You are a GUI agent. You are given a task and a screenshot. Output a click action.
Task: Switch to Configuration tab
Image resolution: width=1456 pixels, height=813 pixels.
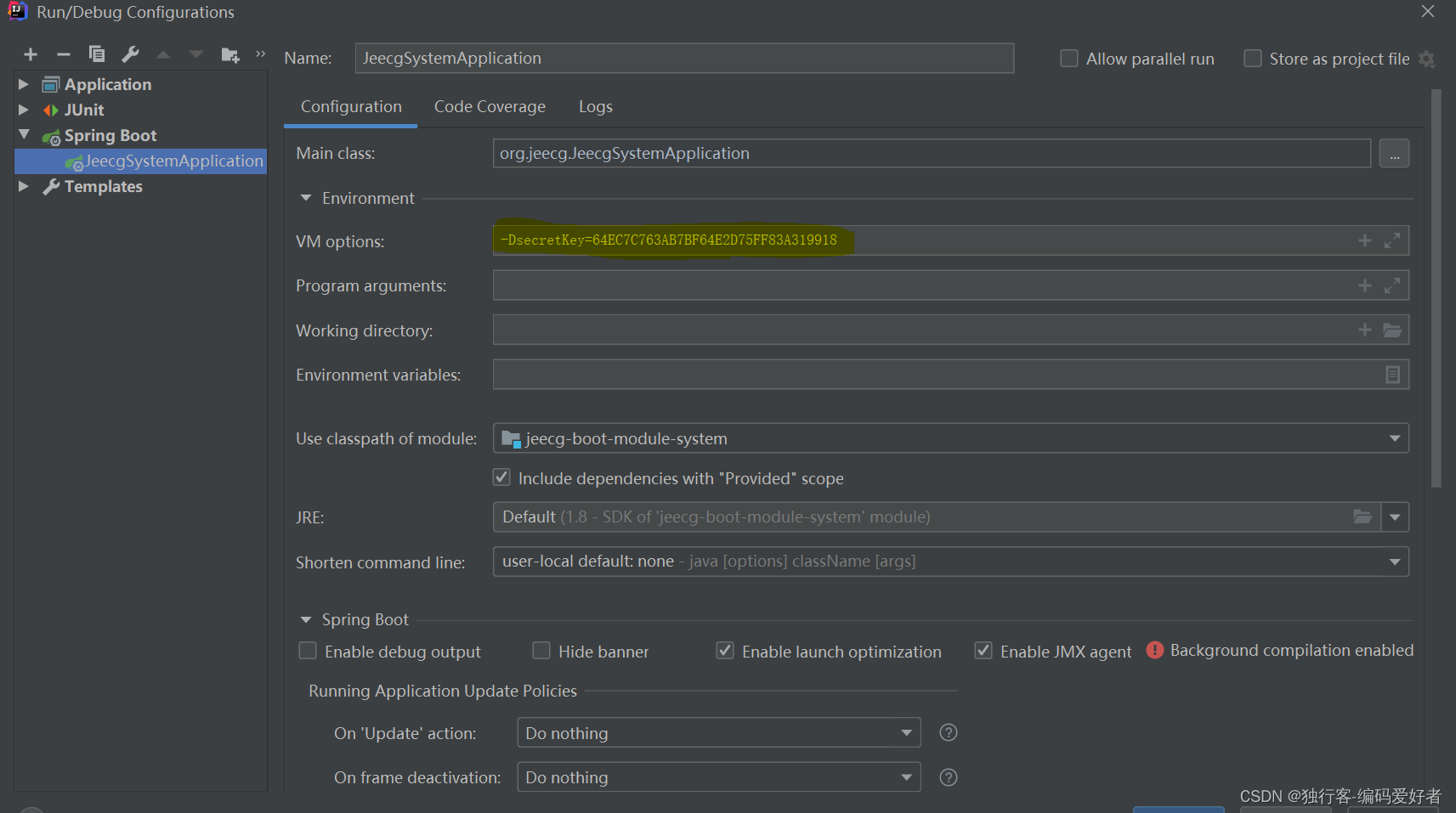351,107
